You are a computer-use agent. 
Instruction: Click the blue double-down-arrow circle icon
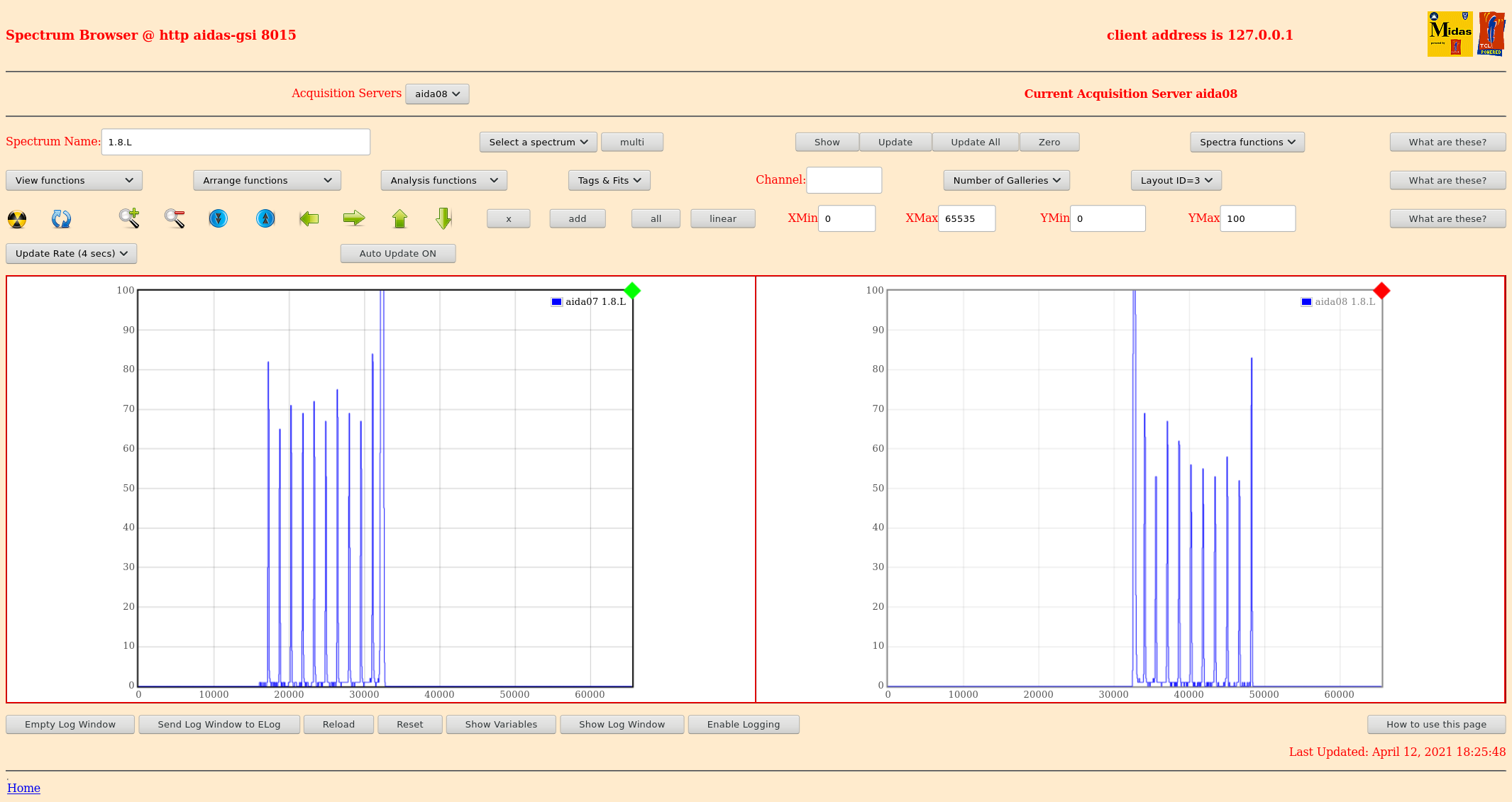point(219,218)
